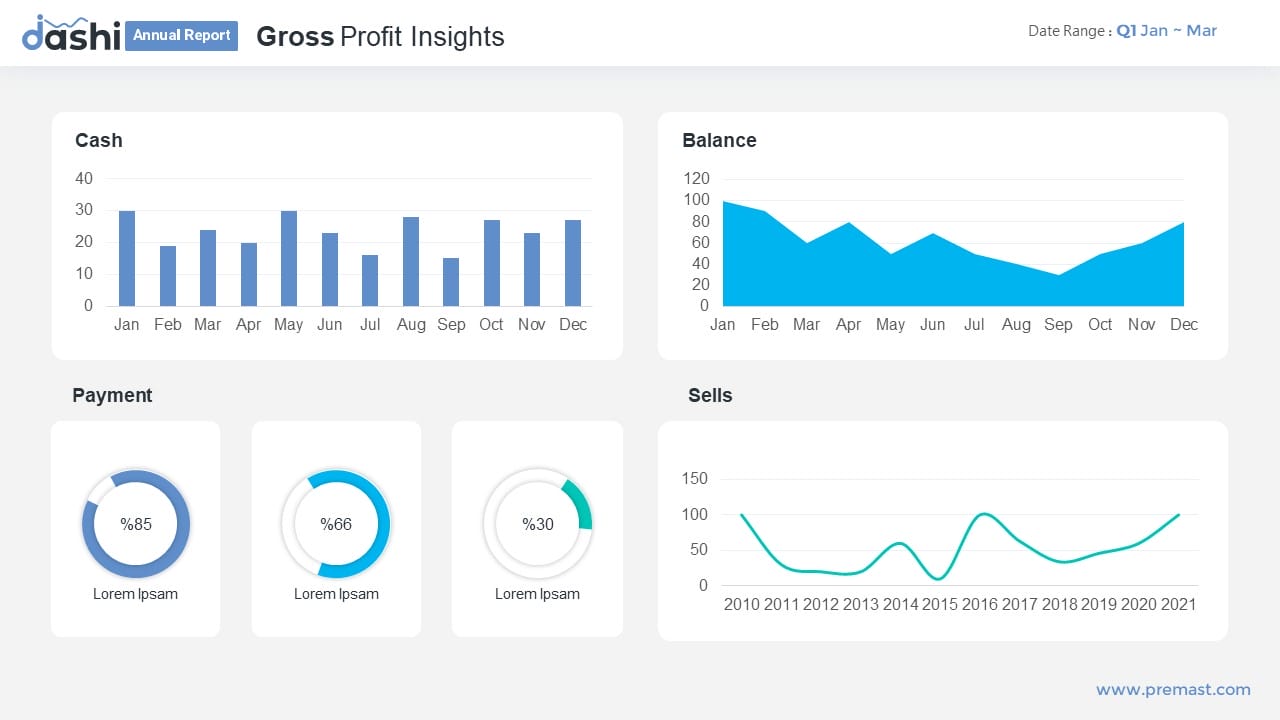Click the Apr label under Balance chart

pyautogui.click(x=848, y=324)
